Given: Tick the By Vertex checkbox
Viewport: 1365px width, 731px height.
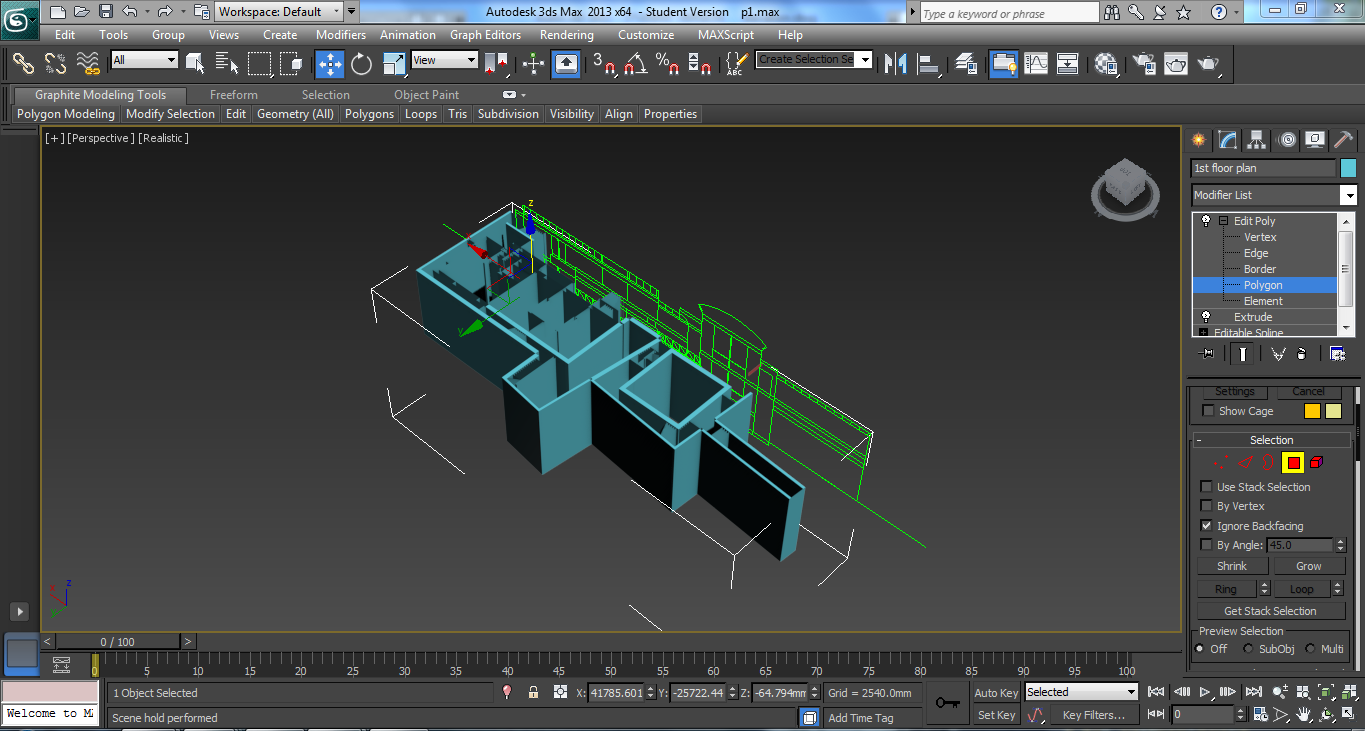Looking at the screenshot, I should 1207,506.
